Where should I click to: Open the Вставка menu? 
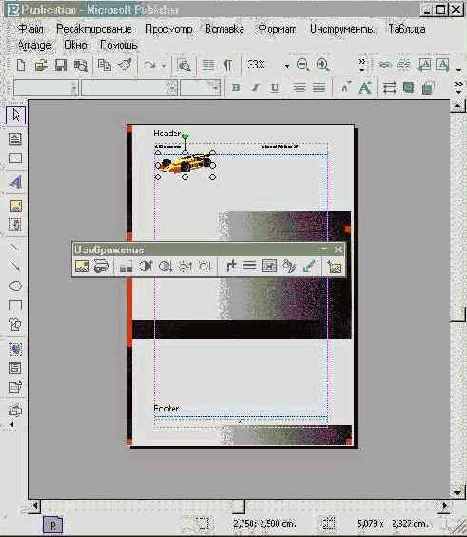[x=224, y=29]
